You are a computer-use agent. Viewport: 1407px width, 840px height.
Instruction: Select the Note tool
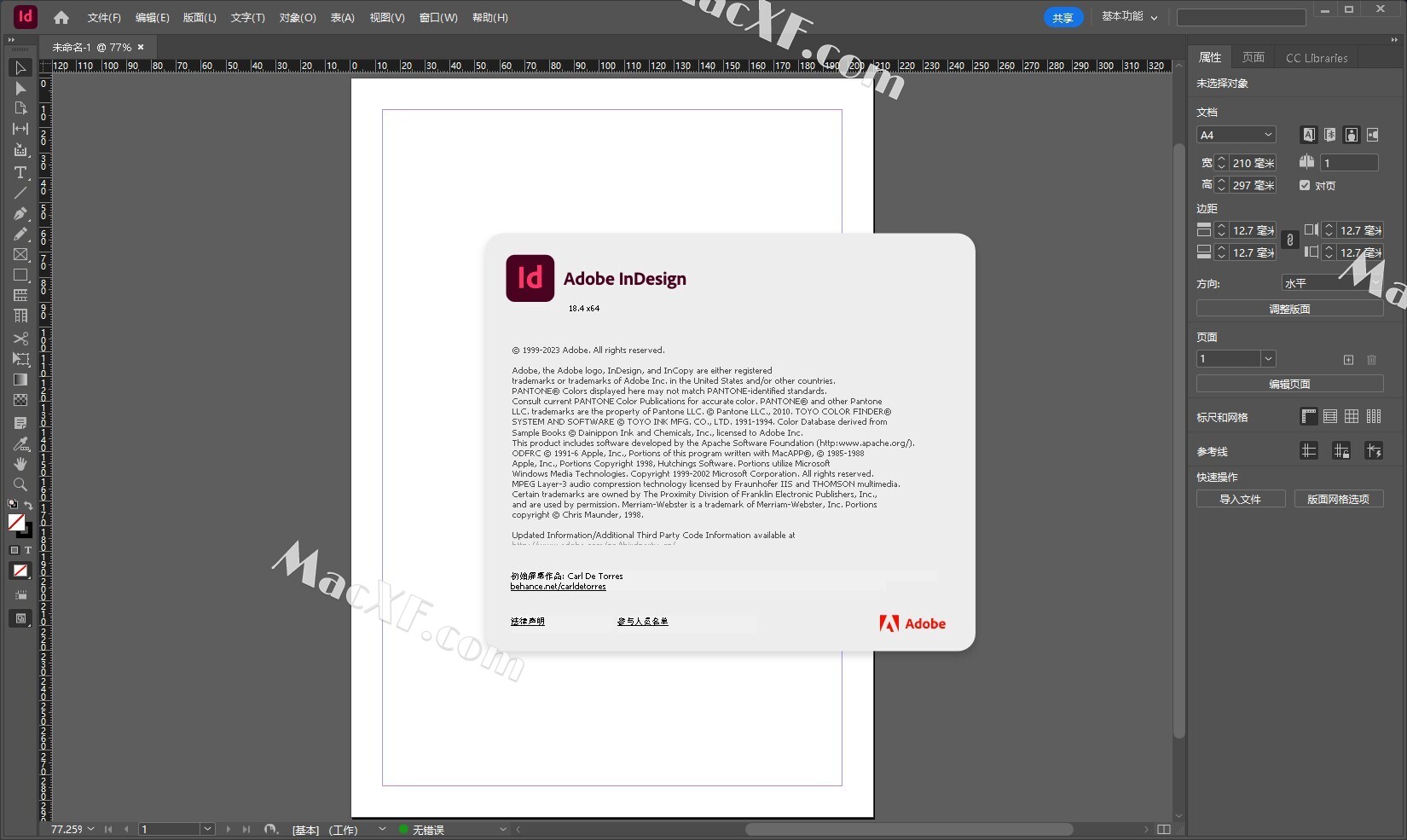20,423
